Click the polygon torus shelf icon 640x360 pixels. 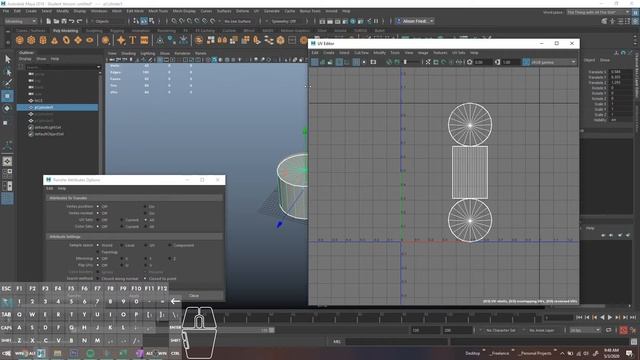click(66, 40)
